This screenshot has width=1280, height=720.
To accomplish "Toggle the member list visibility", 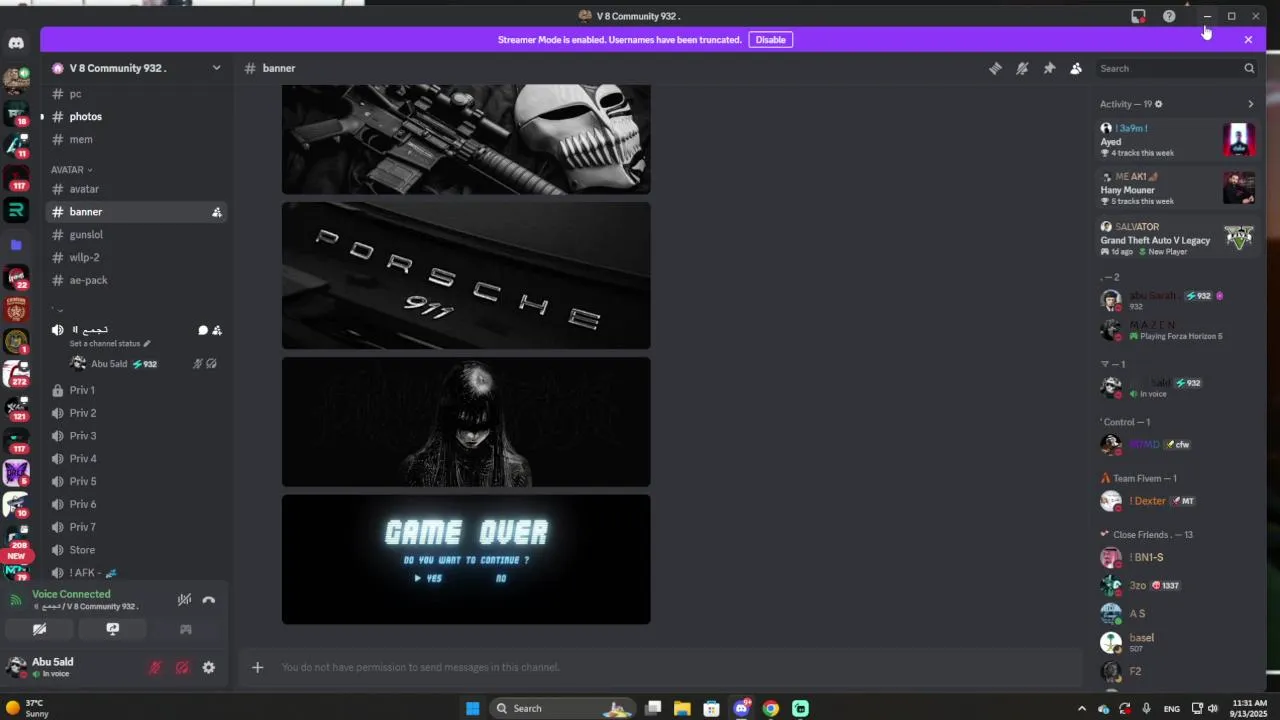I will (x=1076, y=68).
